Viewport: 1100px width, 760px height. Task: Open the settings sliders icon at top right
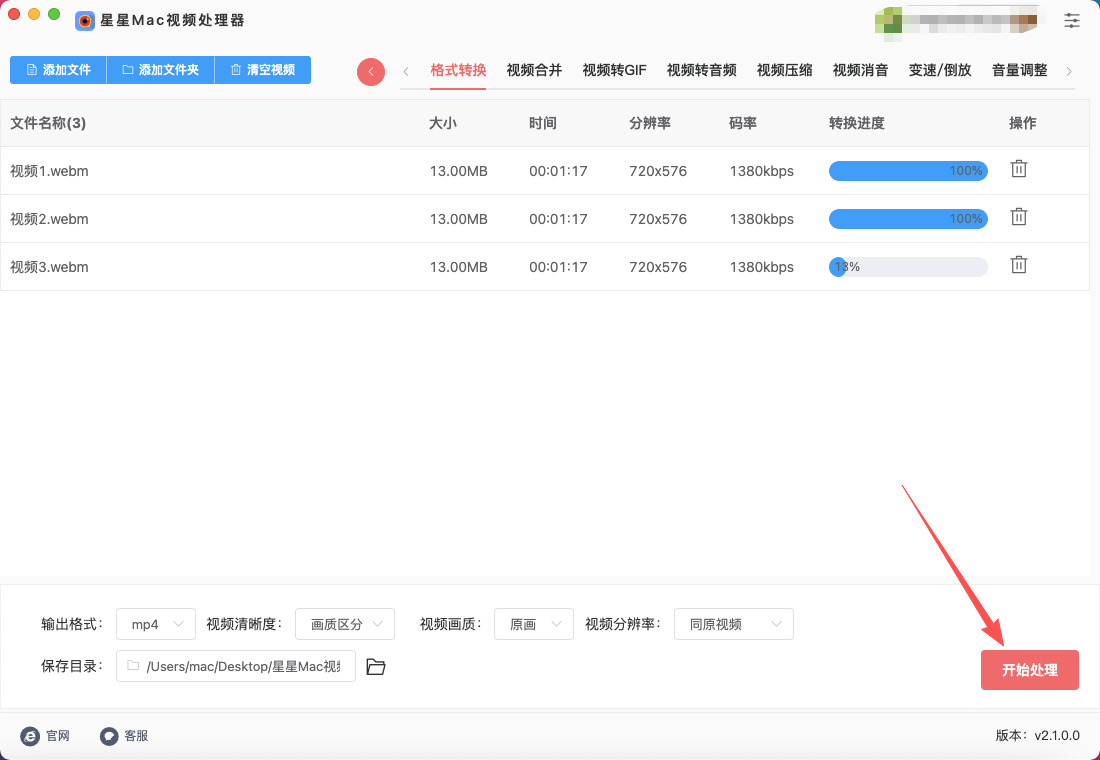click(x=1072, y=20)
